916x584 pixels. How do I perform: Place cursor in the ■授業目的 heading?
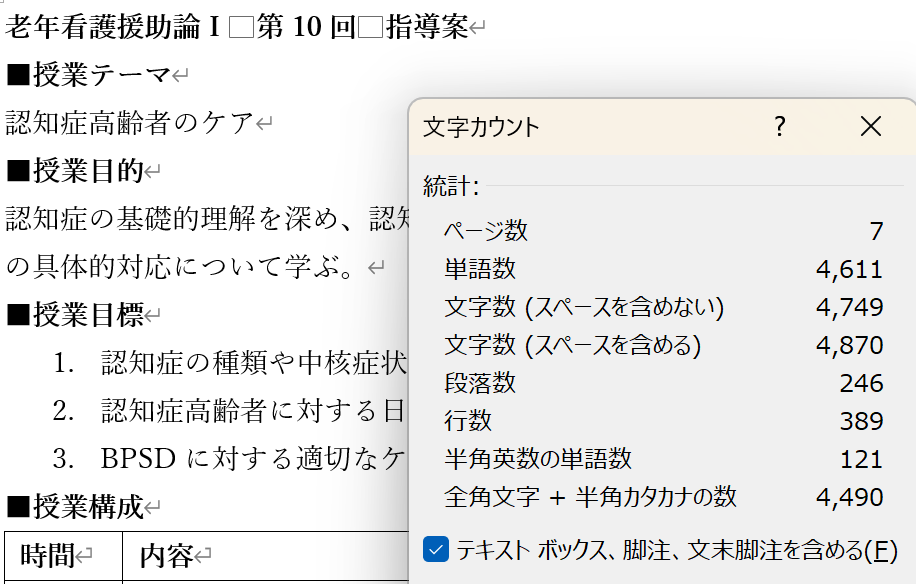point(75,171)
